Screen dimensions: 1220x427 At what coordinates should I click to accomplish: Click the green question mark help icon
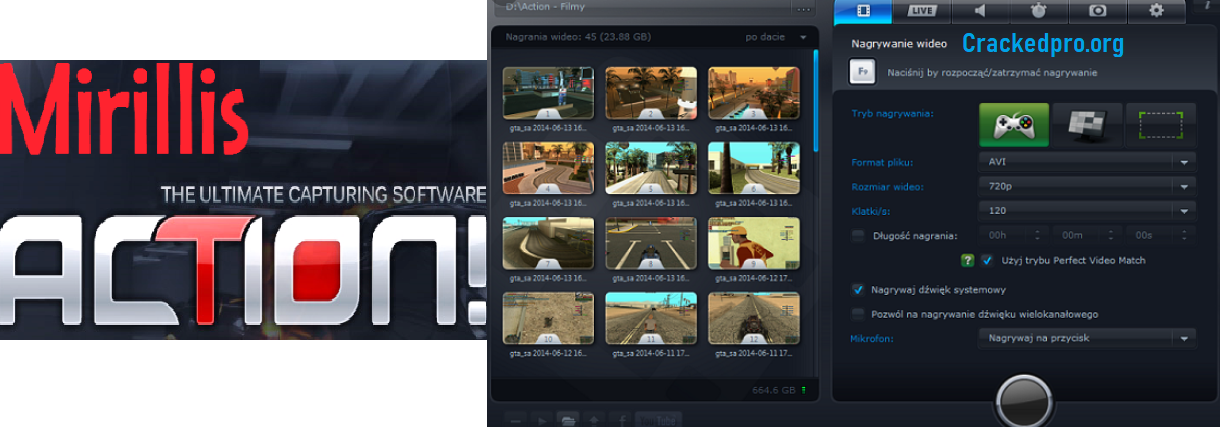[x=967, y=260]
